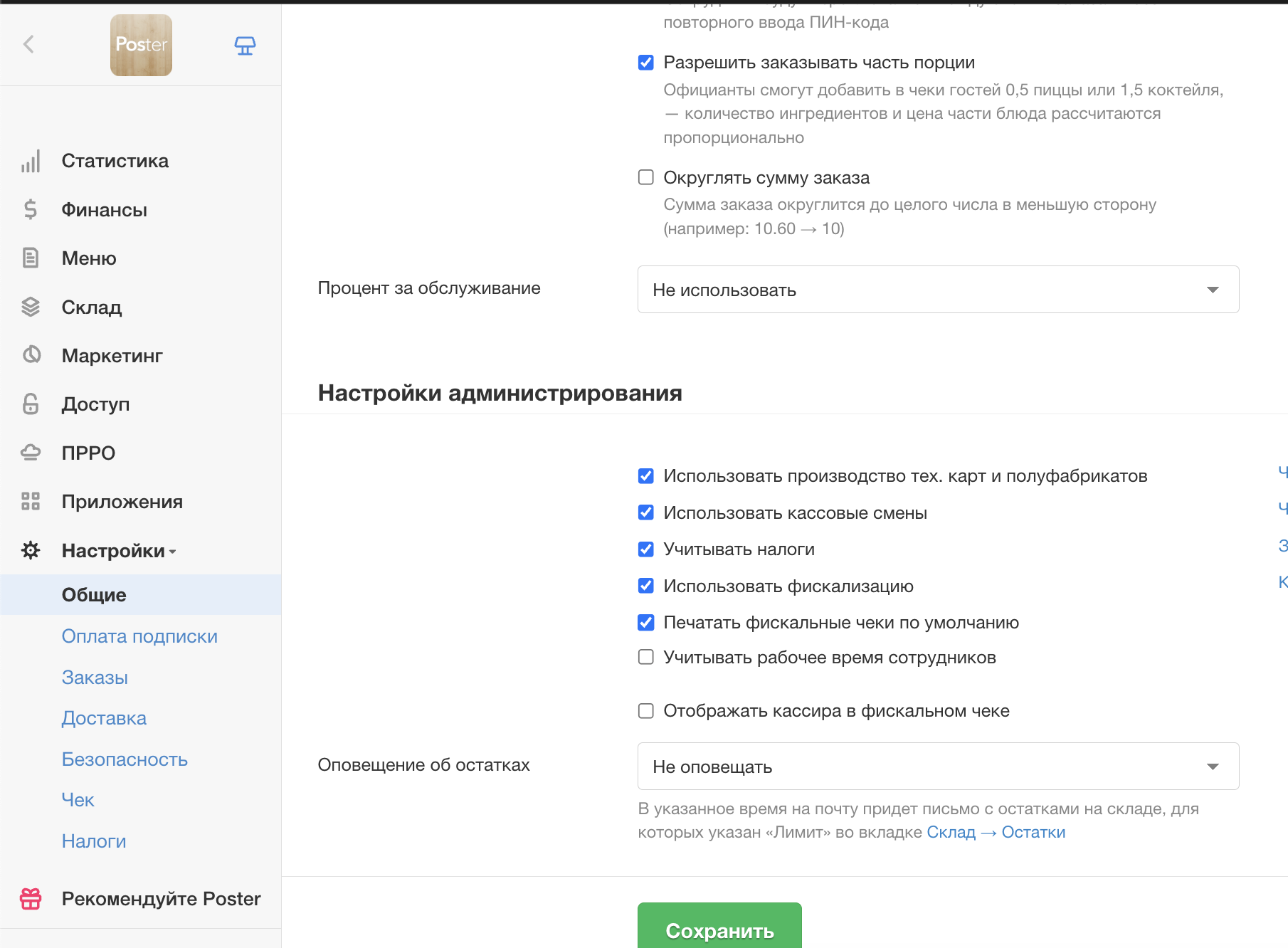Screen dimensions: 1288x948
Task: Collapse the Настройки sidebar section
Action: coord(118,551)
